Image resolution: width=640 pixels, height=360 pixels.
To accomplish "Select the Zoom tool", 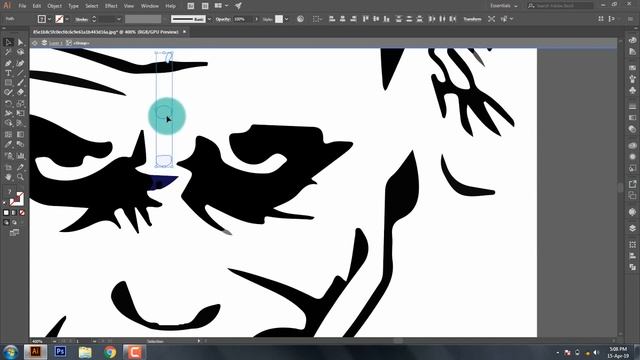I will point(20,177).
